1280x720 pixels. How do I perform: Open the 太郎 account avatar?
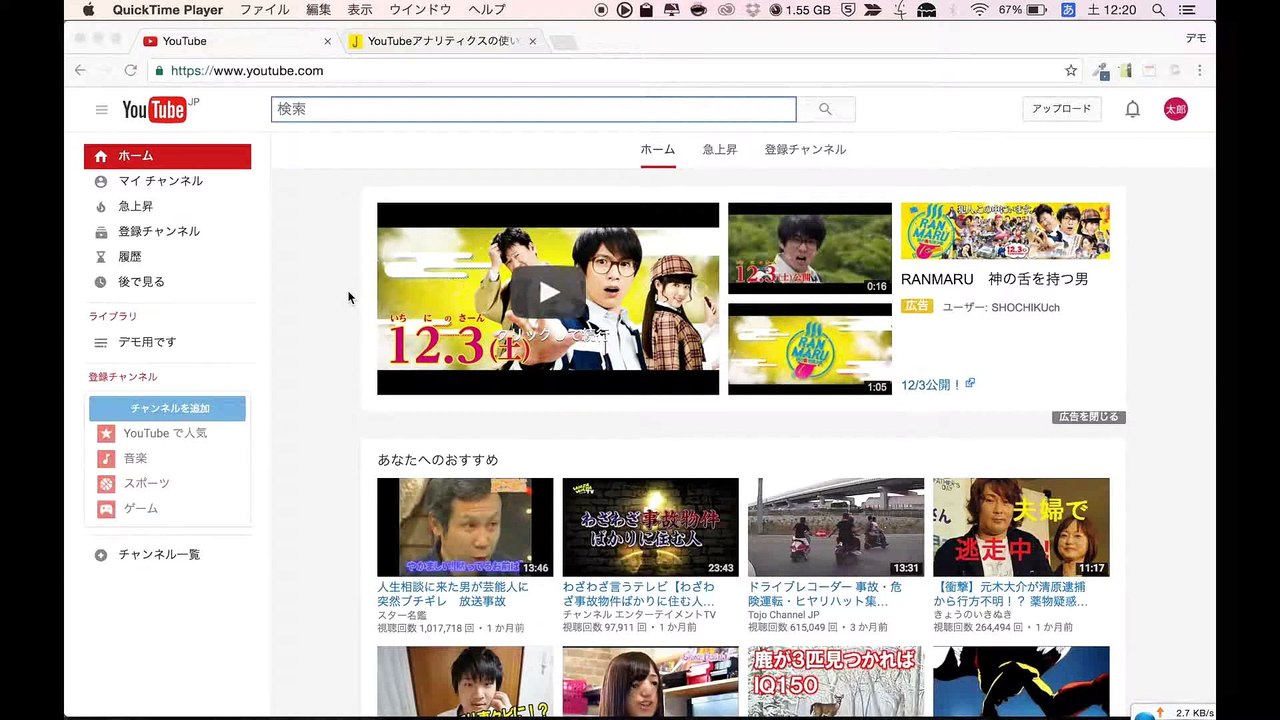[x=1176, y=109]
